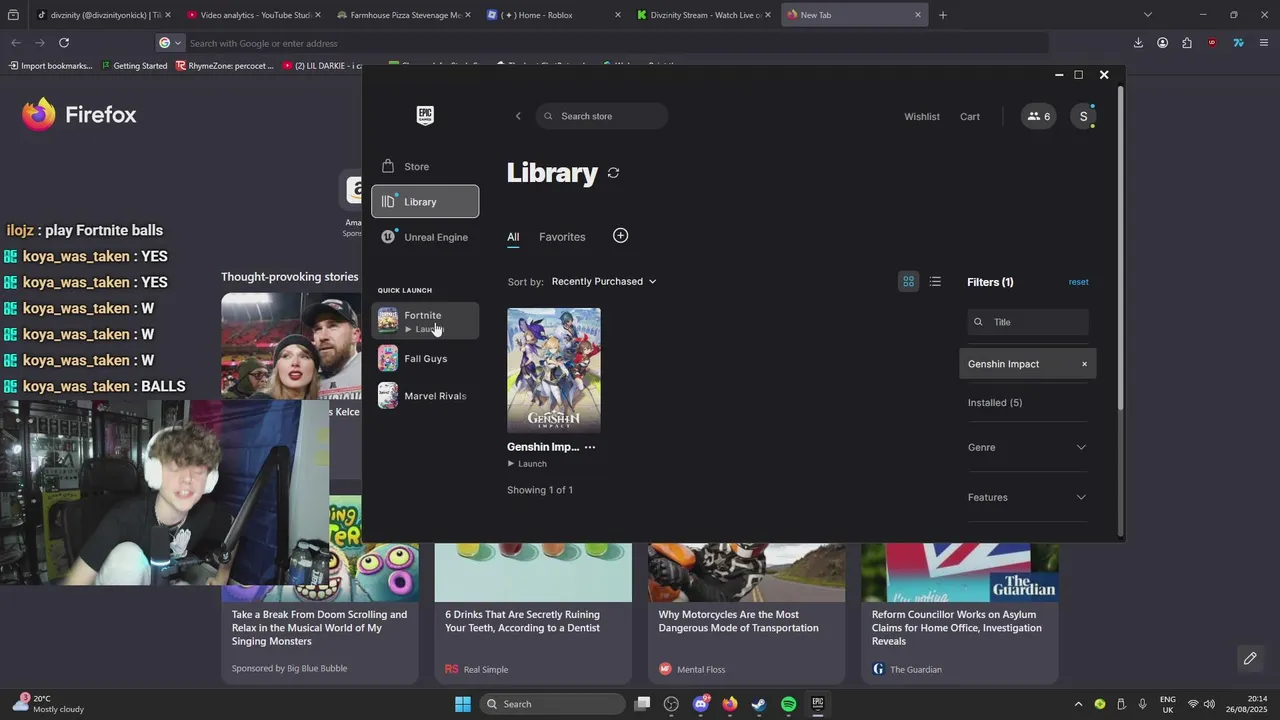Launch Fall Guys from Quick Launch

[x=425, y=358]
